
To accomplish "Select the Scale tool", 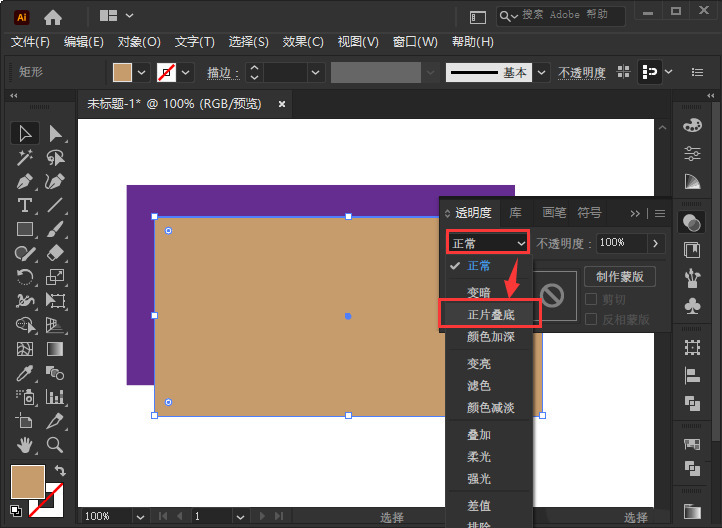I will coord(55,277).
